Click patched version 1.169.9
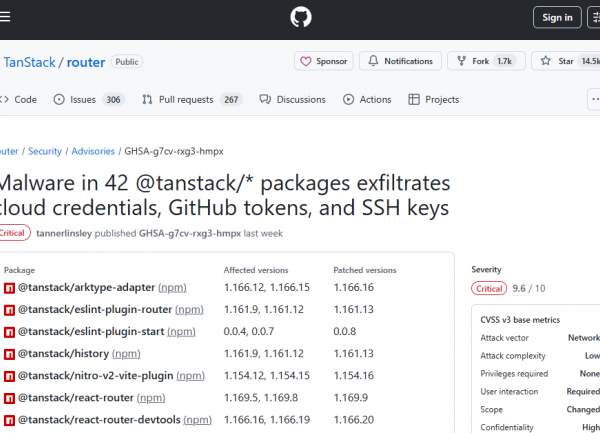This screenshot has width=600, height=433. tap(351, 398)
